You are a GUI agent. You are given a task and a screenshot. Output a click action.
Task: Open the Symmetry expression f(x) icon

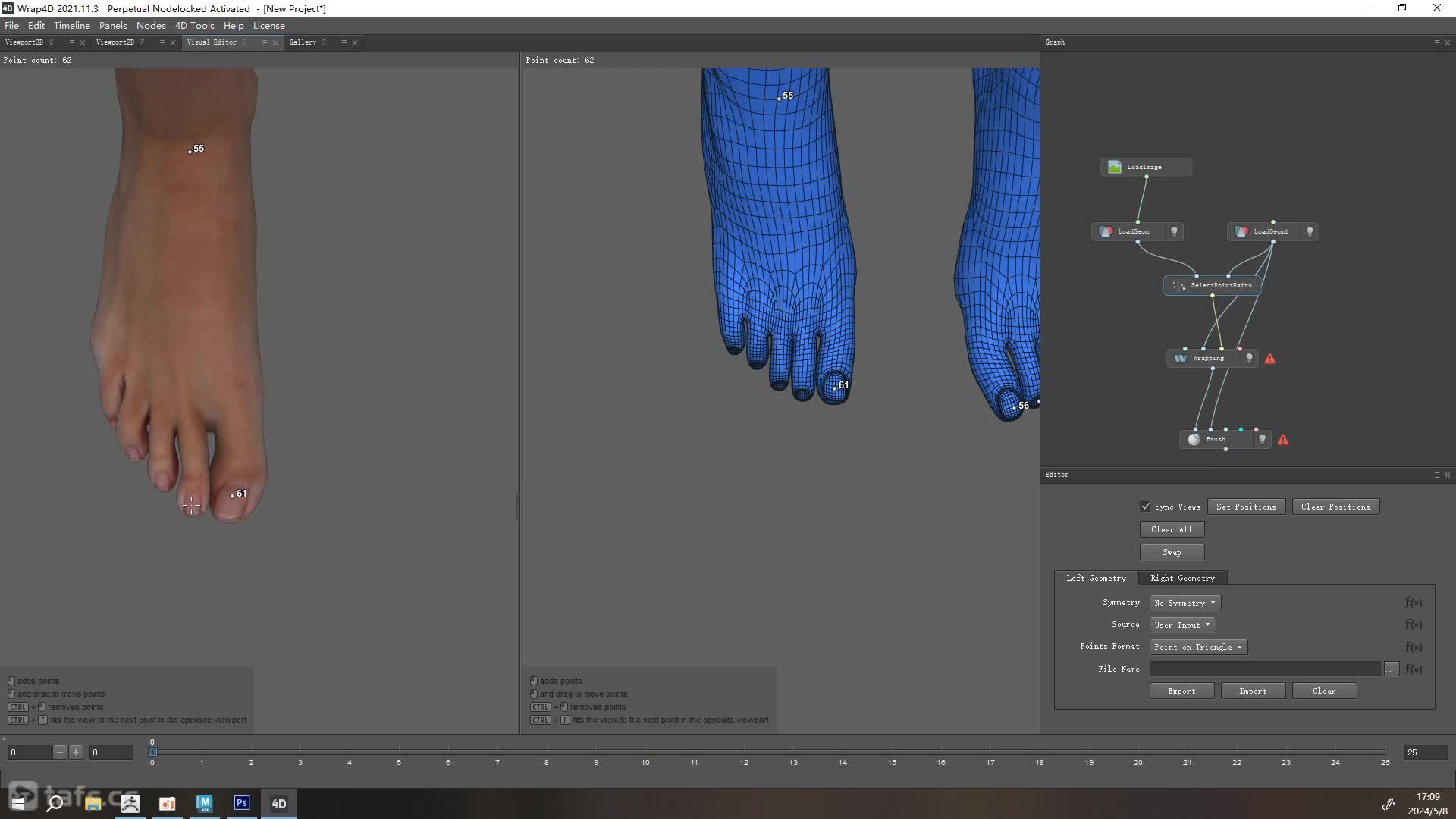tap(1414, 603)
